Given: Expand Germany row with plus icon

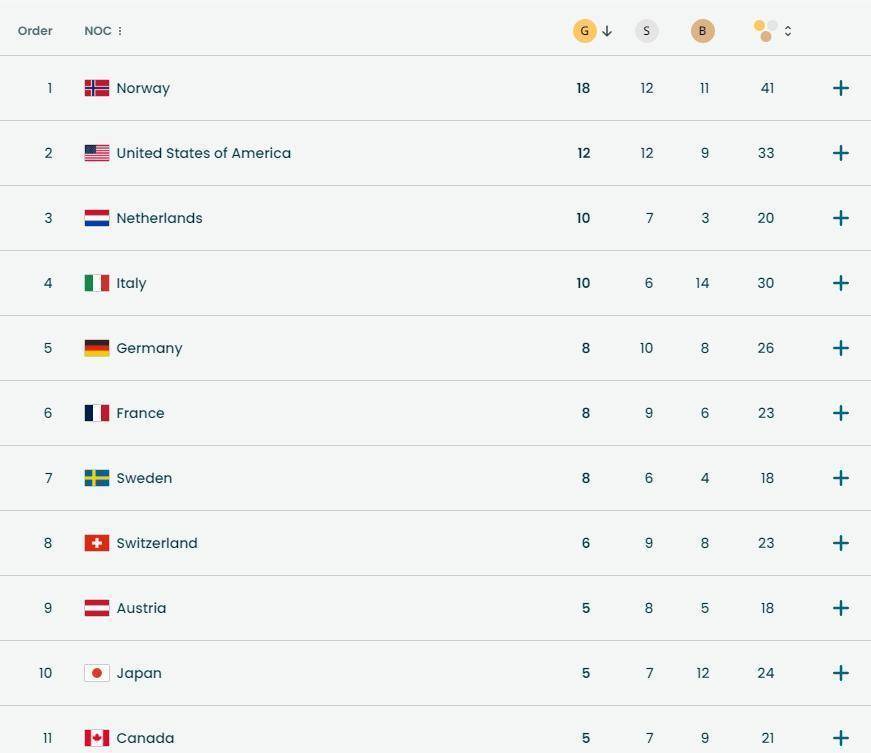Looking at the screenshot, I should pos(841,348).
